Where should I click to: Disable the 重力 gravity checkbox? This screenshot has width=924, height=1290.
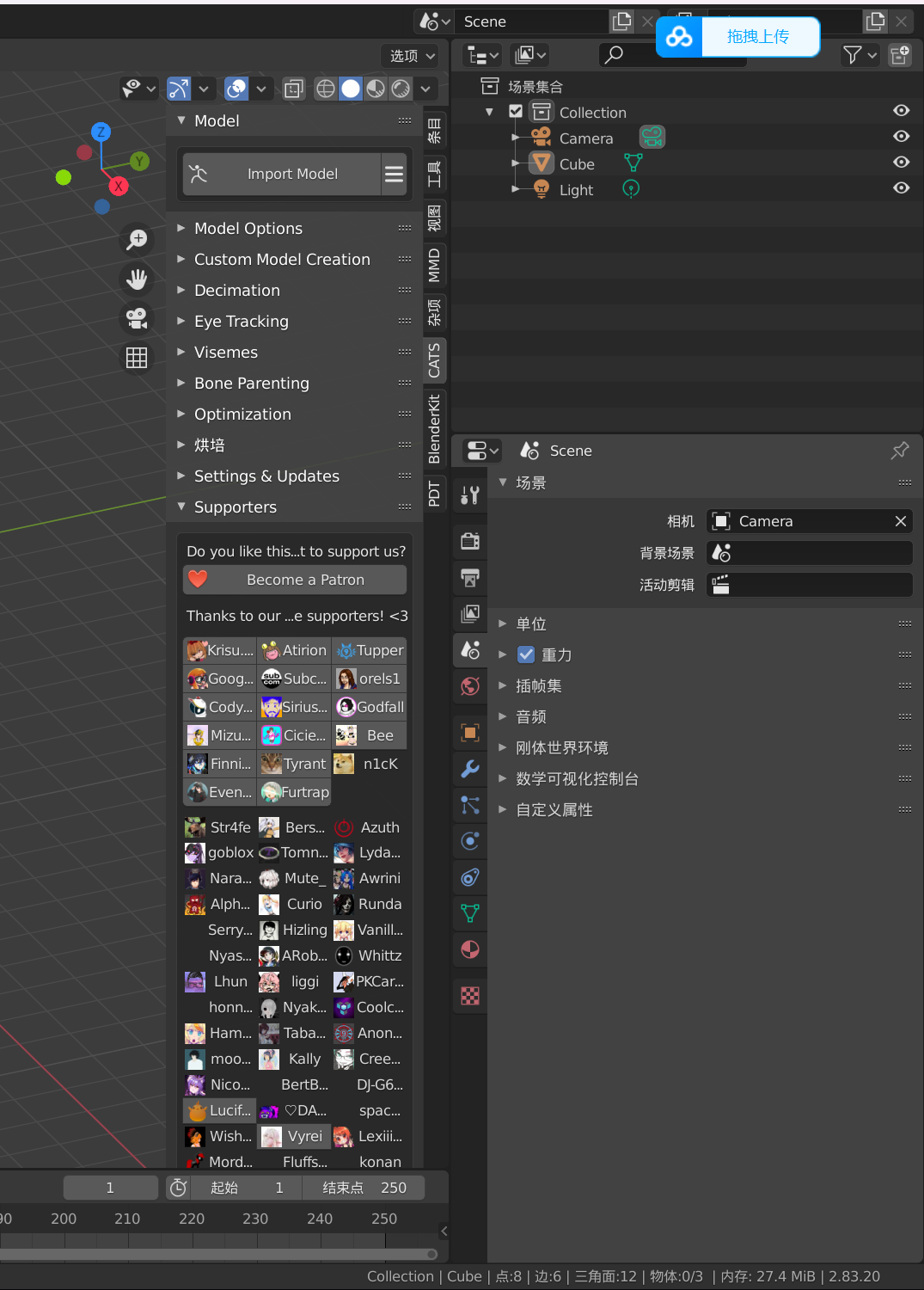[526, 654]
